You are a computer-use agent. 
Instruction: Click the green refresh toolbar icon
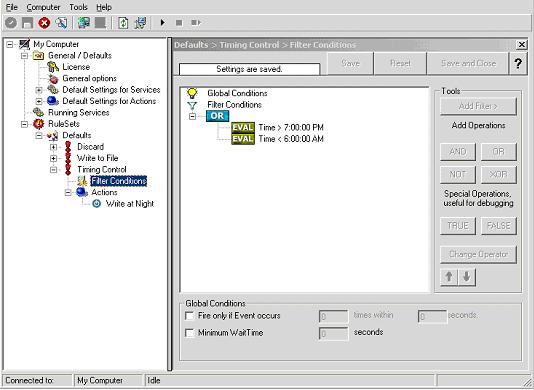coord(123,23)
